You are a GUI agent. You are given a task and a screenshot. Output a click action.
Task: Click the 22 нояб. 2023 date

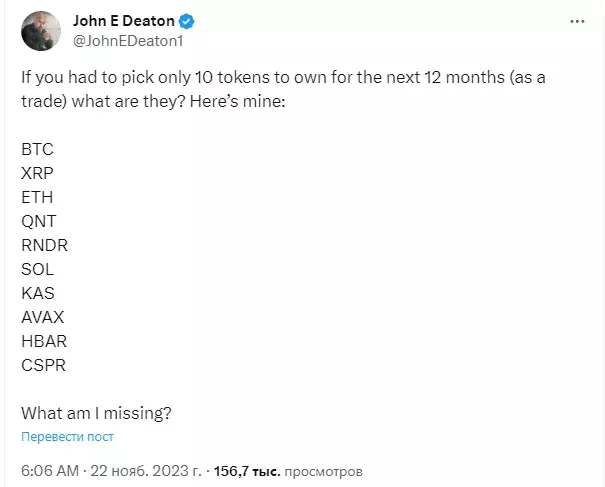tap(146, 471)
